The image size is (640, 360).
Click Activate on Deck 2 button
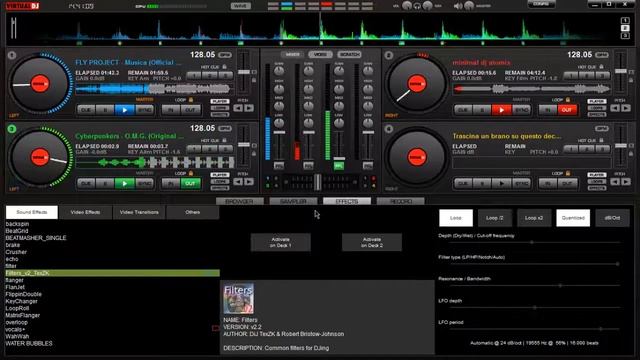pyautogui.click(x=372, y=242)
